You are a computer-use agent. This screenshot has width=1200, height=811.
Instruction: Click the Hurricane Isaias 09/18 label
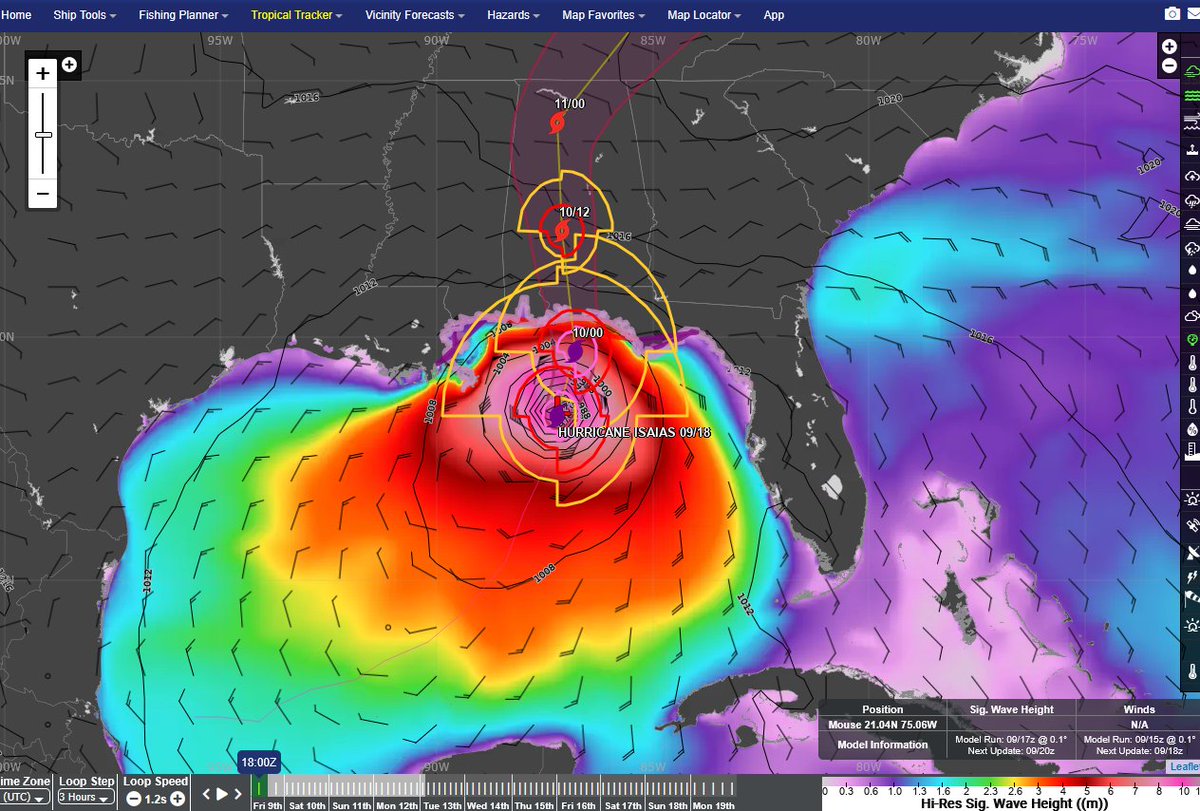[x=634, y=432]
